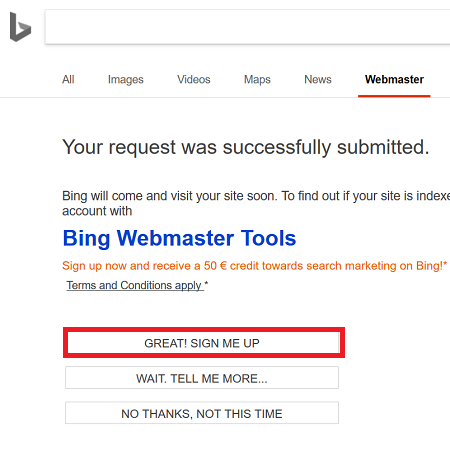Open the News tab
Screen dimensions: 450x461
[318, 79]
